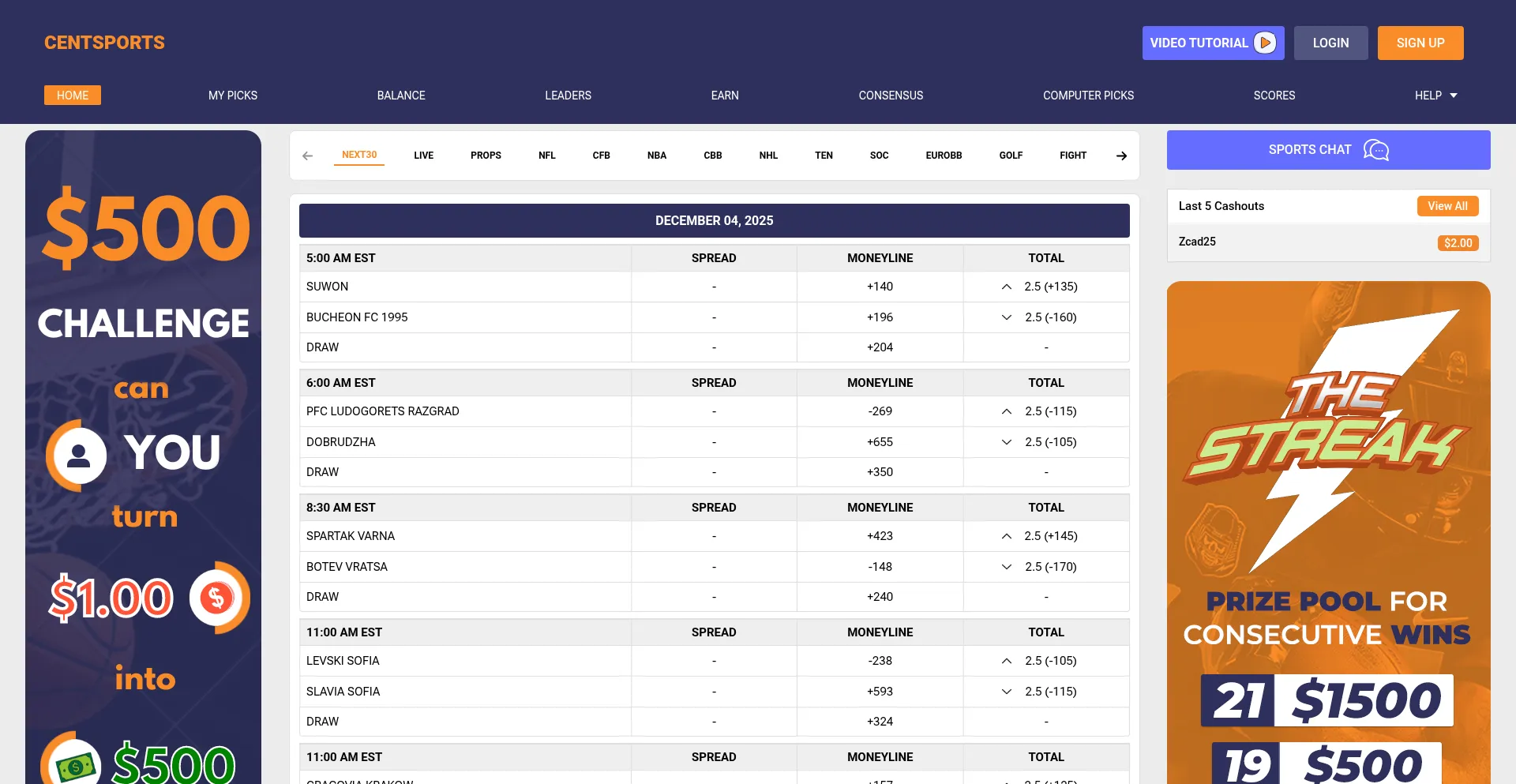This screenshot has width=1516, height=784.
Task: Expand the Help dropdown menu
Action: (1435, 96)
